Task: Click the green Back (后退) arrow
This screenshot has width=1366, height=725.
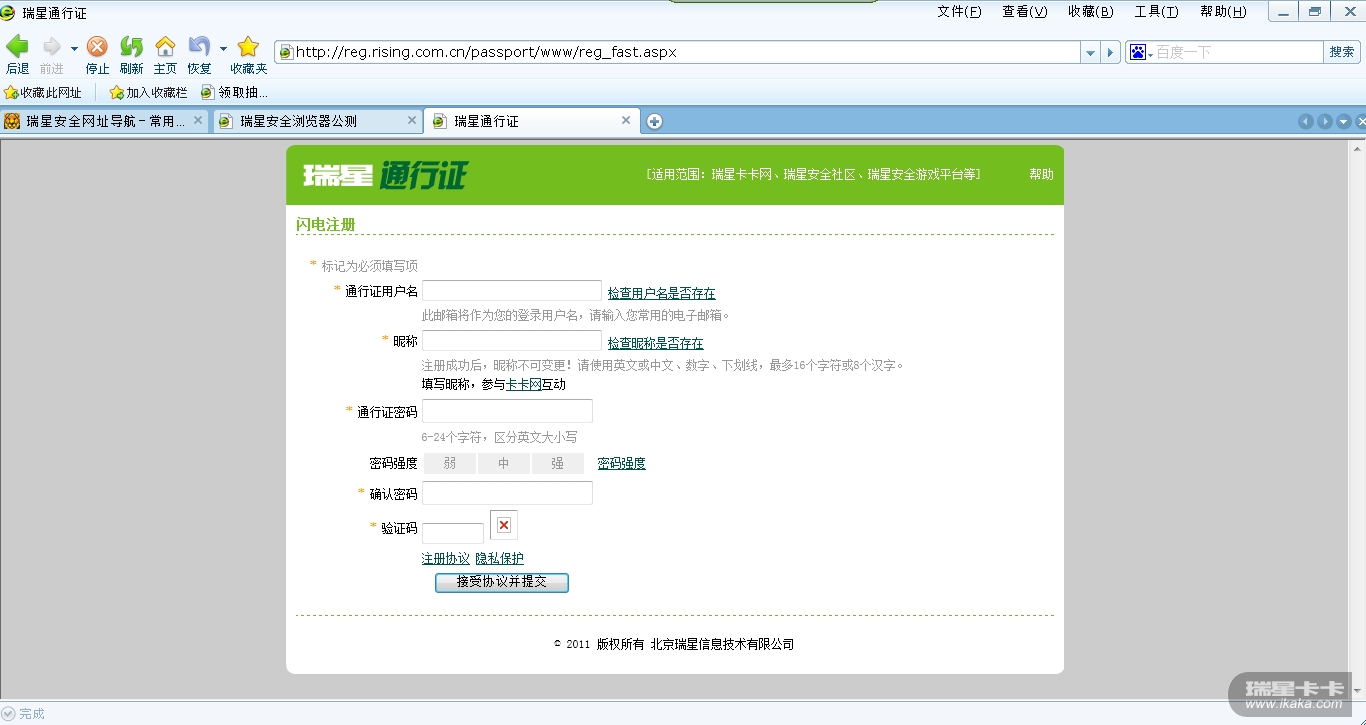Action: pyautogui.click(x=17, y=47)
